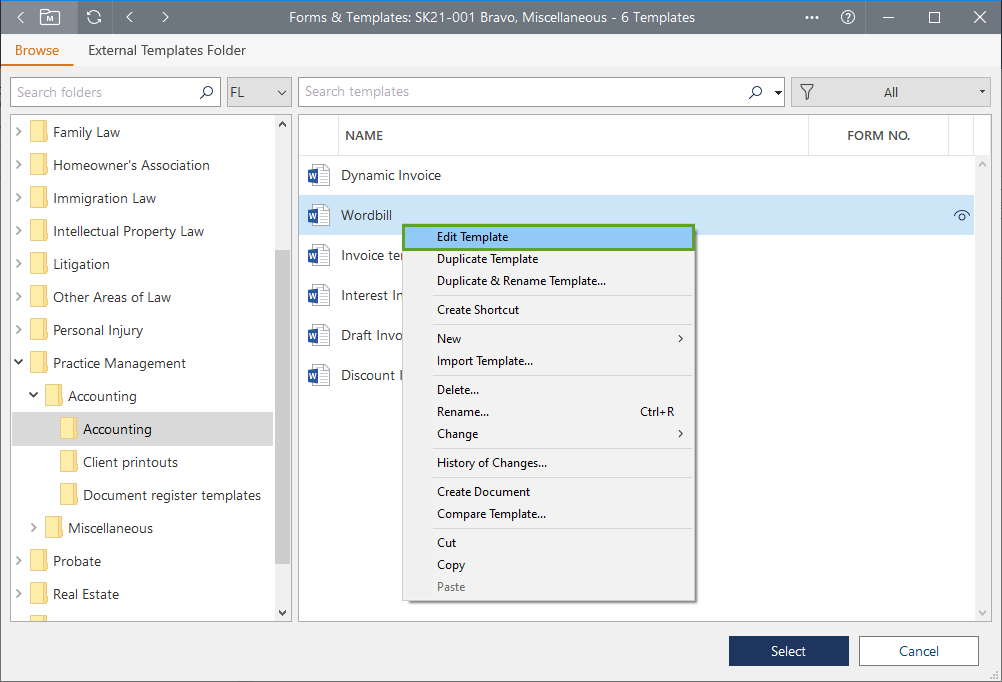Click the forward navigation arrow
1002x682 pixels.
(x=165, y=17)
